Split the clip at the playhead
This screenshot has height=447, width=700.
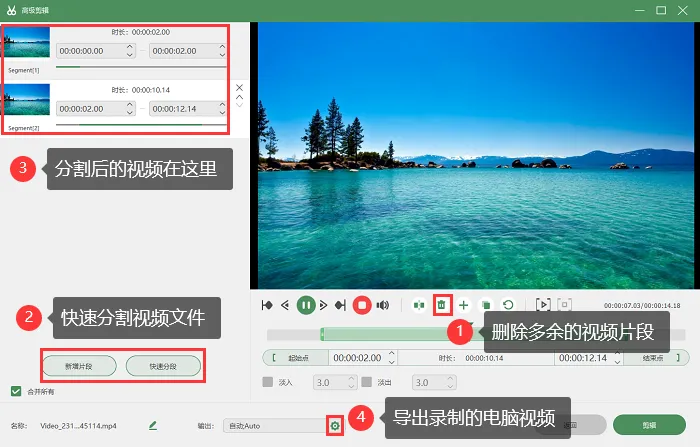(419, 305)
